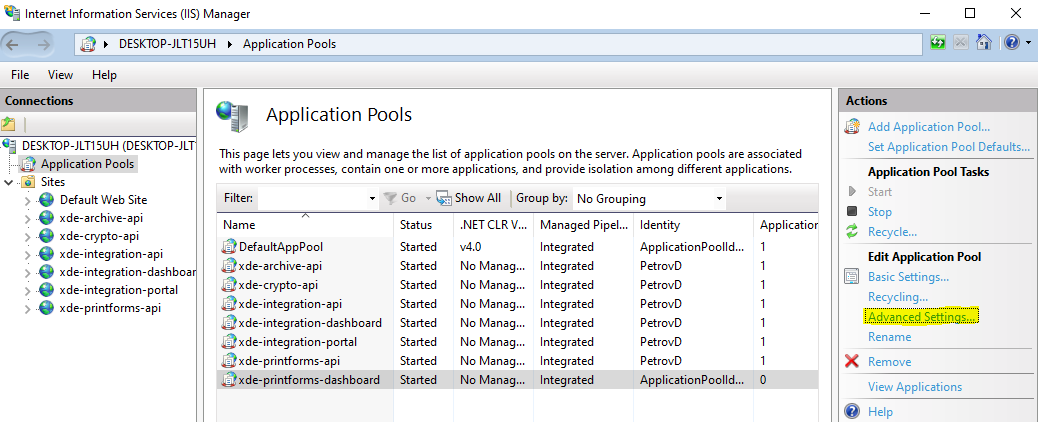This screenshot has width=1038, height=422.
Task: Click xde-printforms-api pool icon in list
Action: point(229,361)
